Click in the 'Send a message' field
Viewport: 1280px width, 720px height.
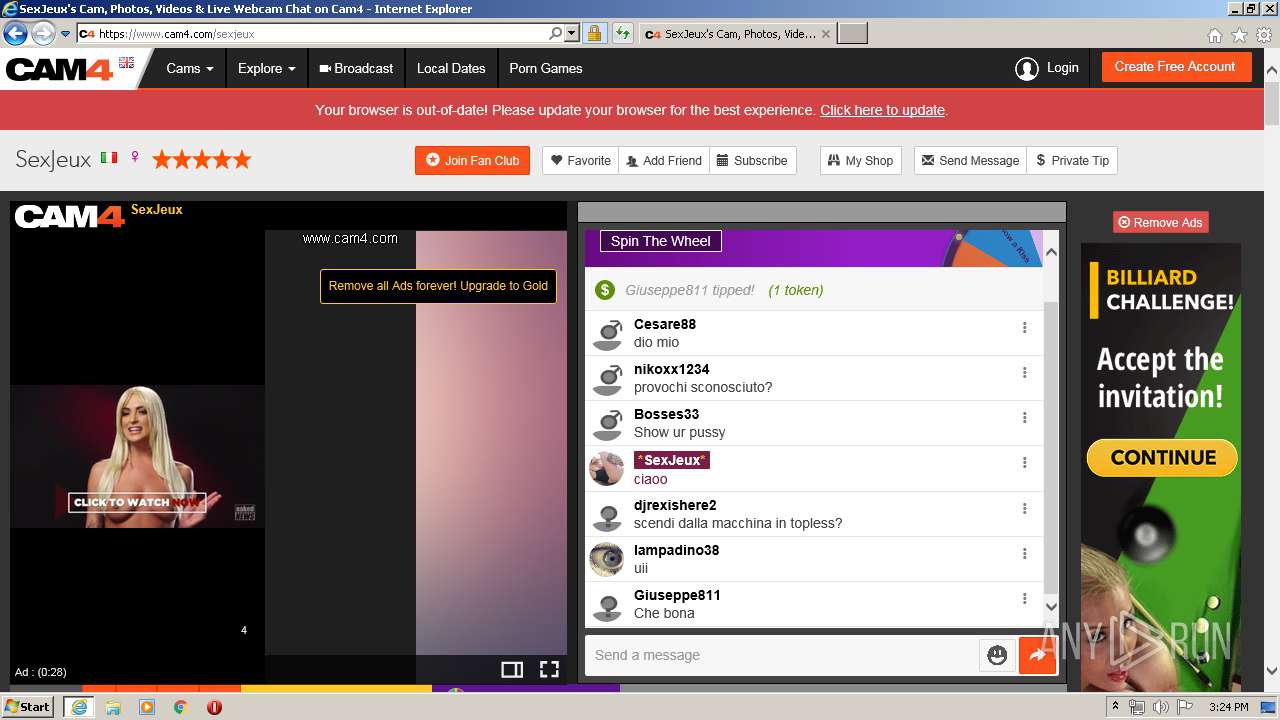[781, 655]
